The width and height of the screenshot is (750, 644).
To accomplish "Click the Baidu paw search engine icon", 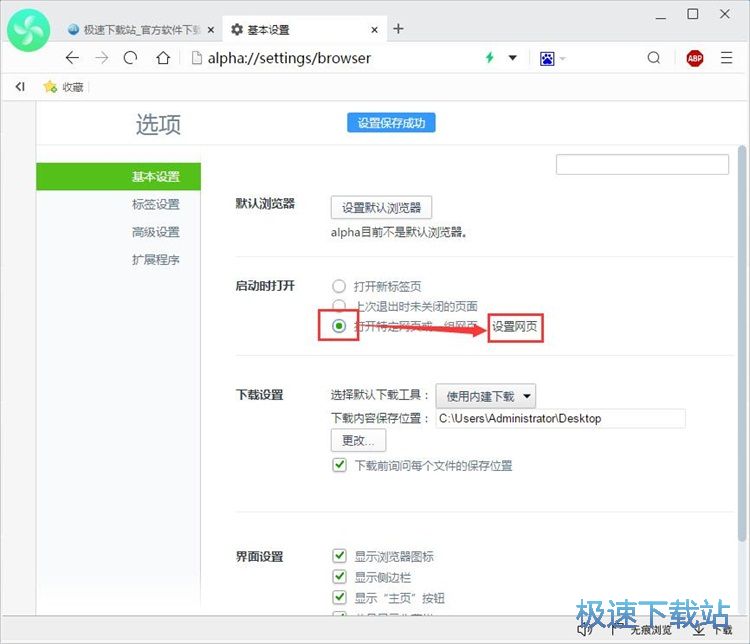I will (547, 59).
